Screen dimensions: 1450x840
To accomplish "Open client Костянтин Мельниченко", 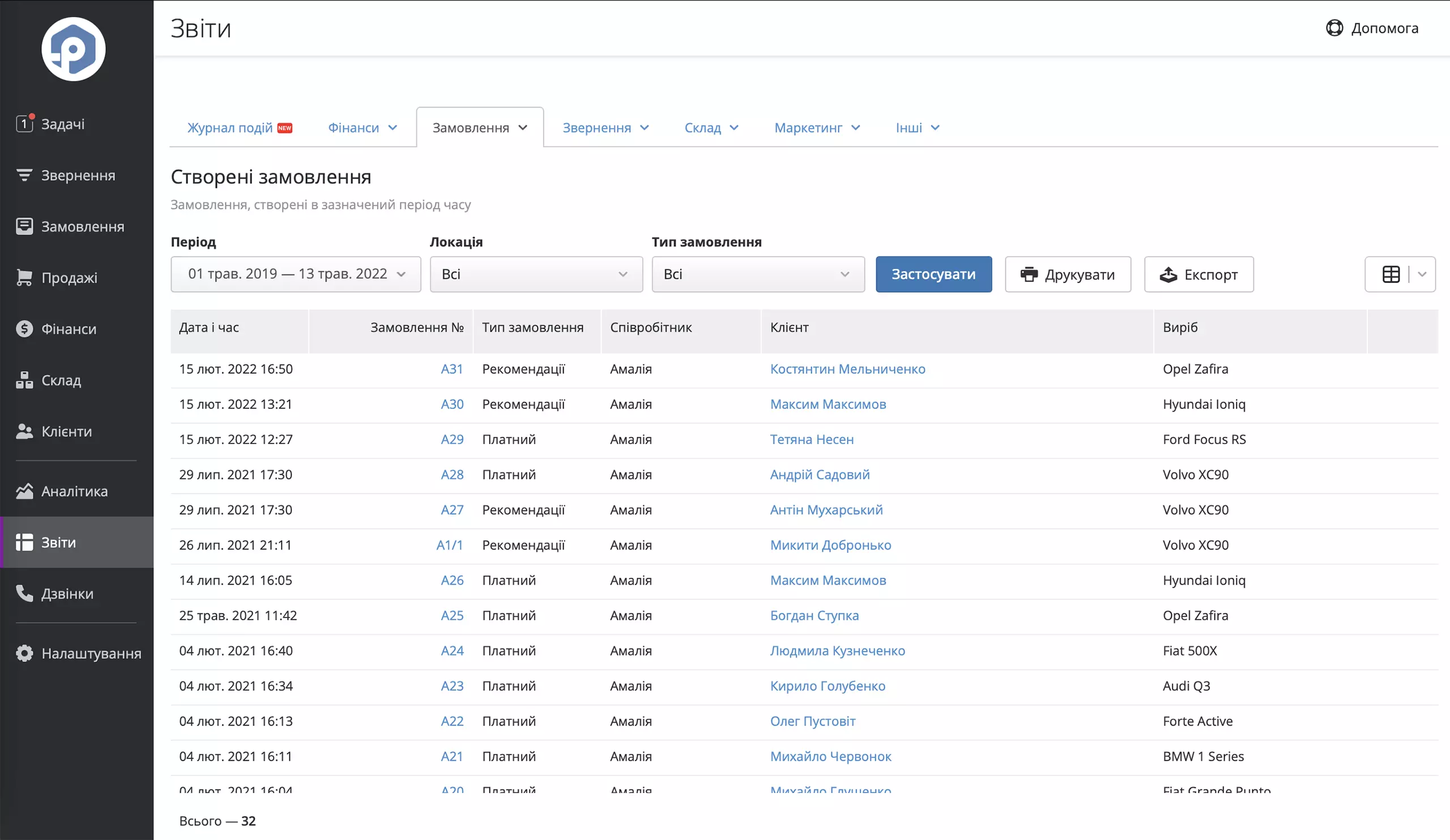I will point(847,369).
